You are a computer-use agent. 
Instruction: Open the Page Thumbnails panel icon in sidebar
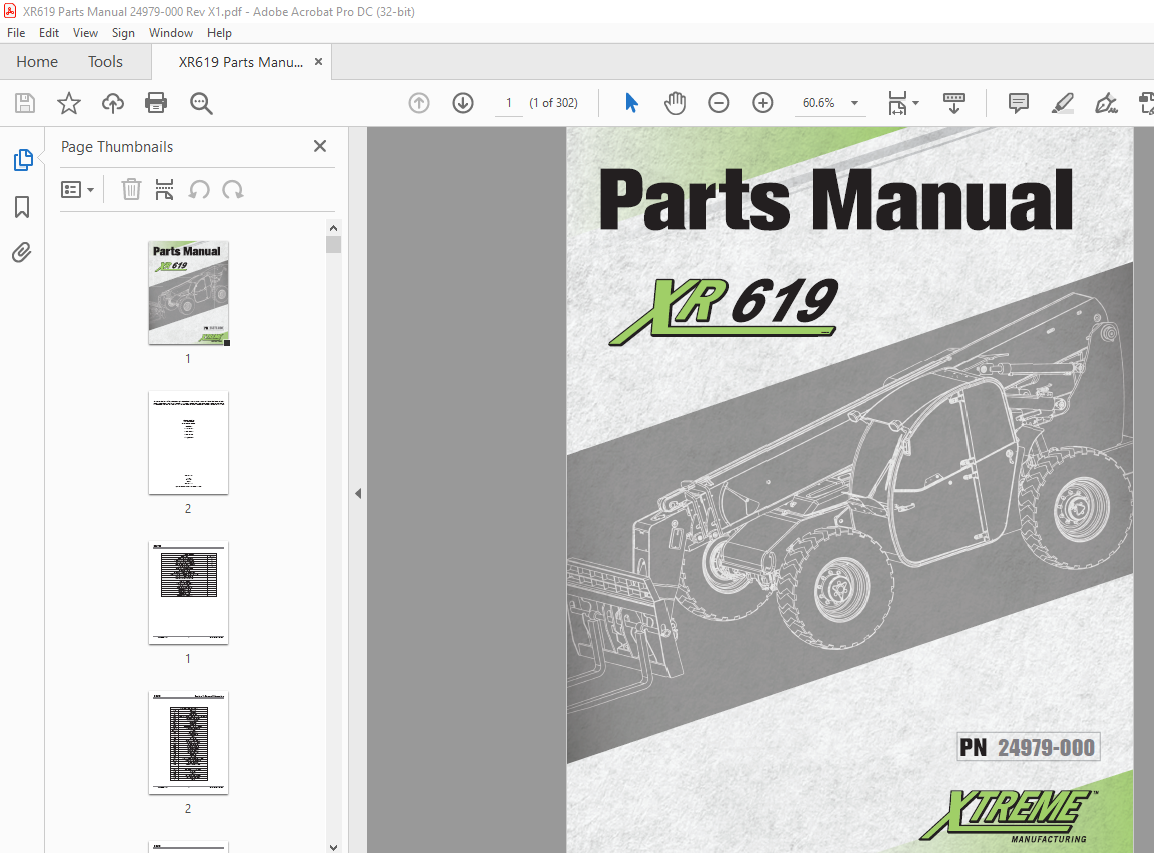[23, 160]
